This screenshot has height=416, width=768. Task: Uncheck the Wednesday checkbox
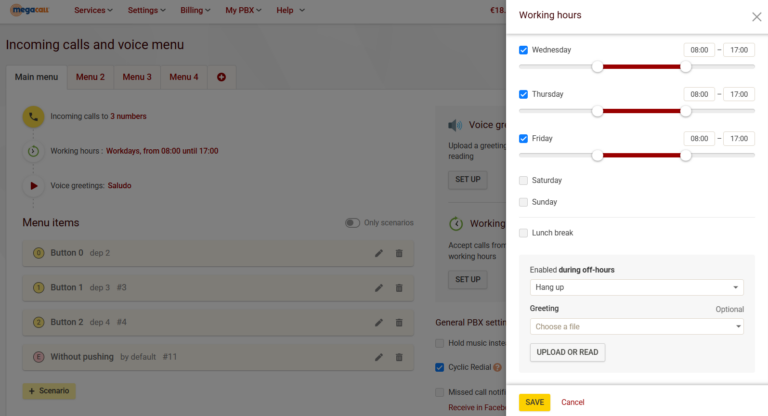[x=524, y=50]
